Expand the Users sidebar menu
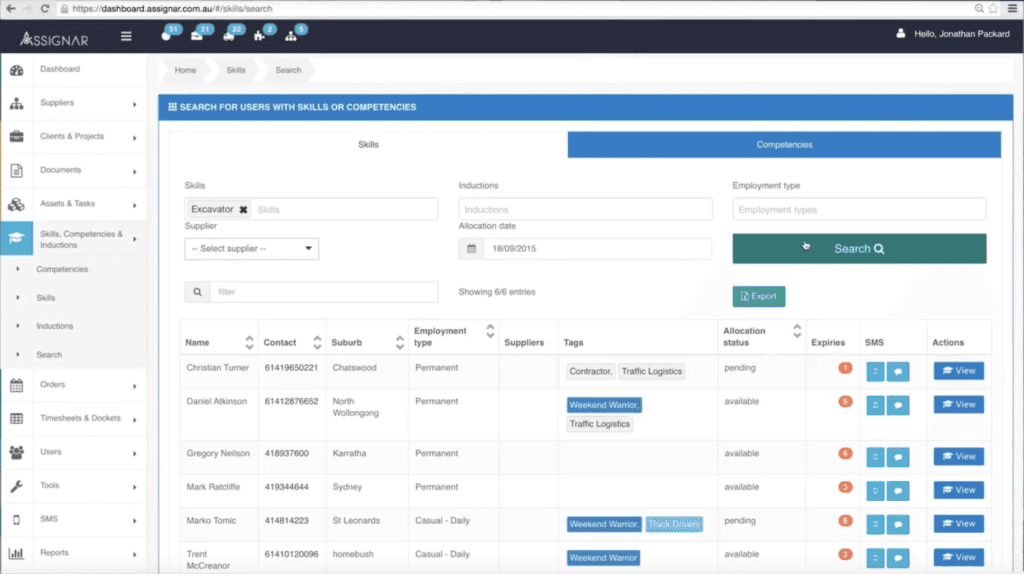This screenshot has width=1024, height=574. click(135, 453)
